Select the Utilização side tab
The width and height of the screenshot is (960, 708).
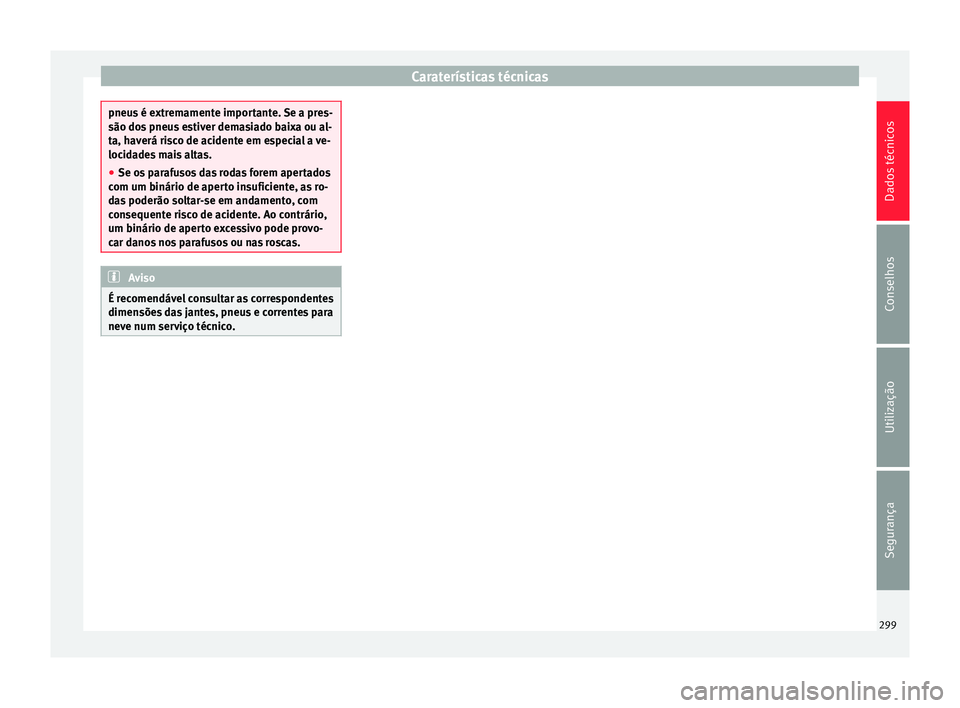click(x=892, y=407)
